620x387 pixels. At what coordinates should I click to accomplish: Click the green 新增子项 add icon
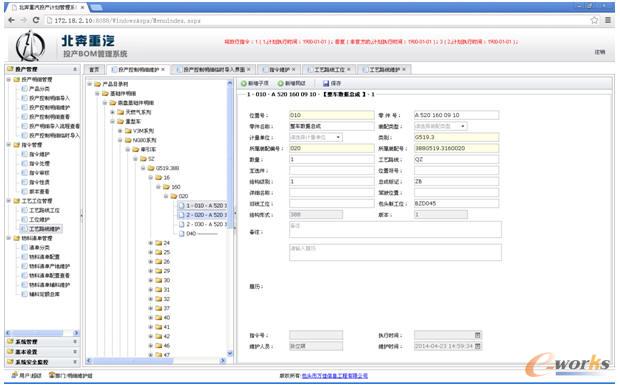244,83
